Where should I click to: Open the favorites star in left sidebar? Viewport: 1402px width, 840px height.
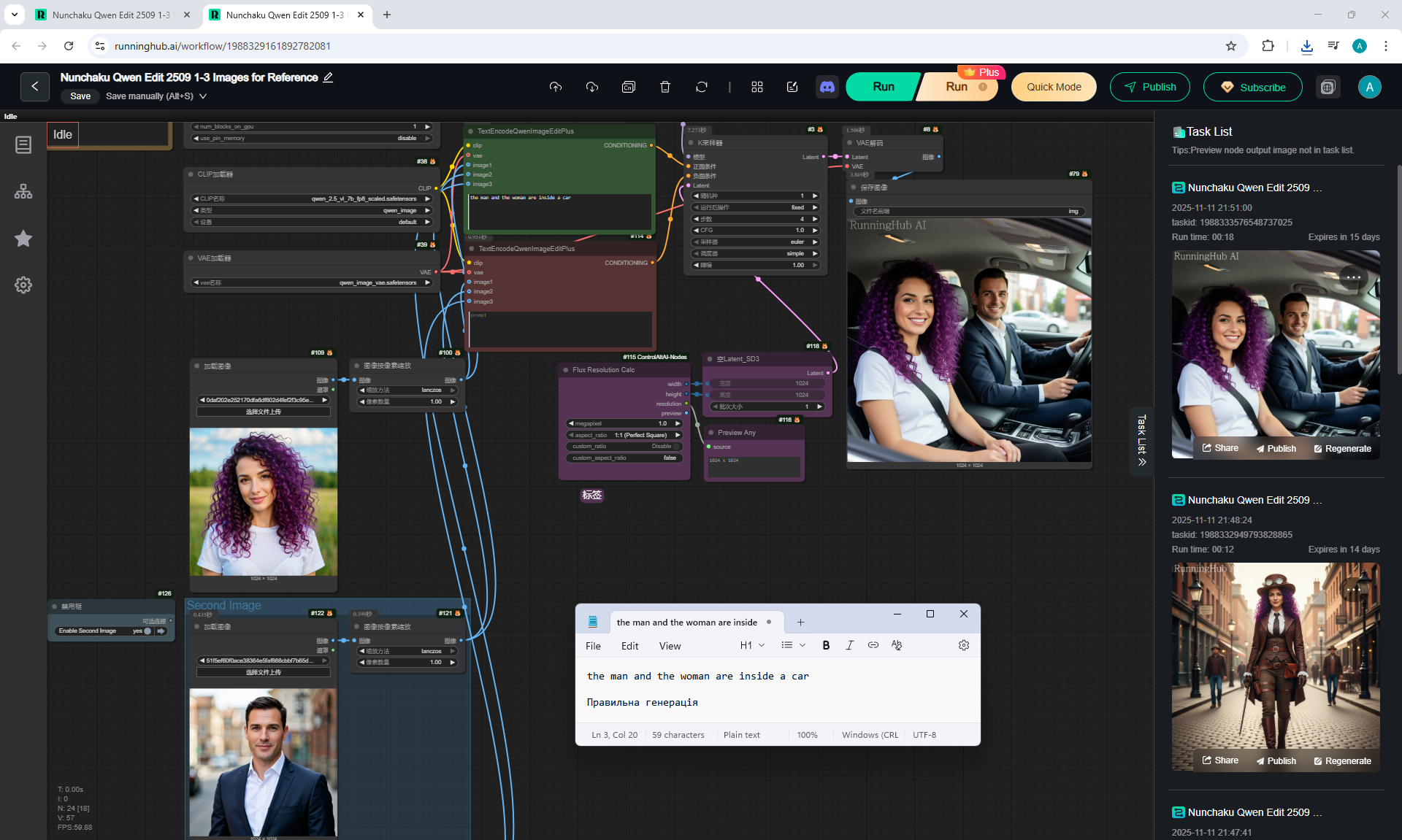(x=23, y=239)
